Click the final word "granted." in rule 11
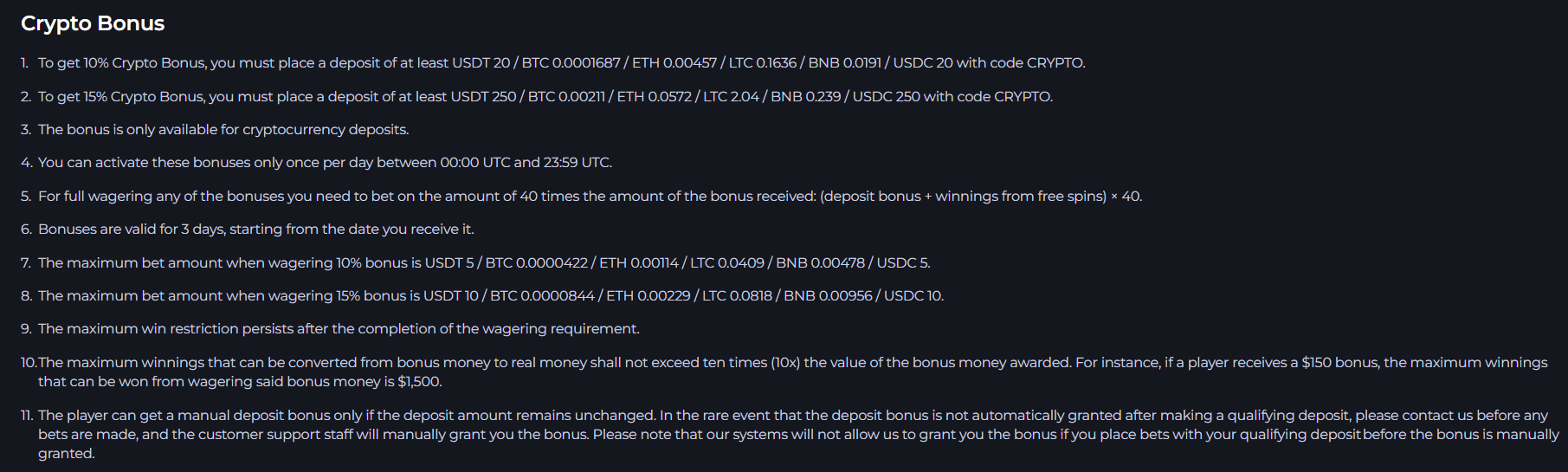Viewport: 1568px width, 472px height. click(x=66, y=454)
